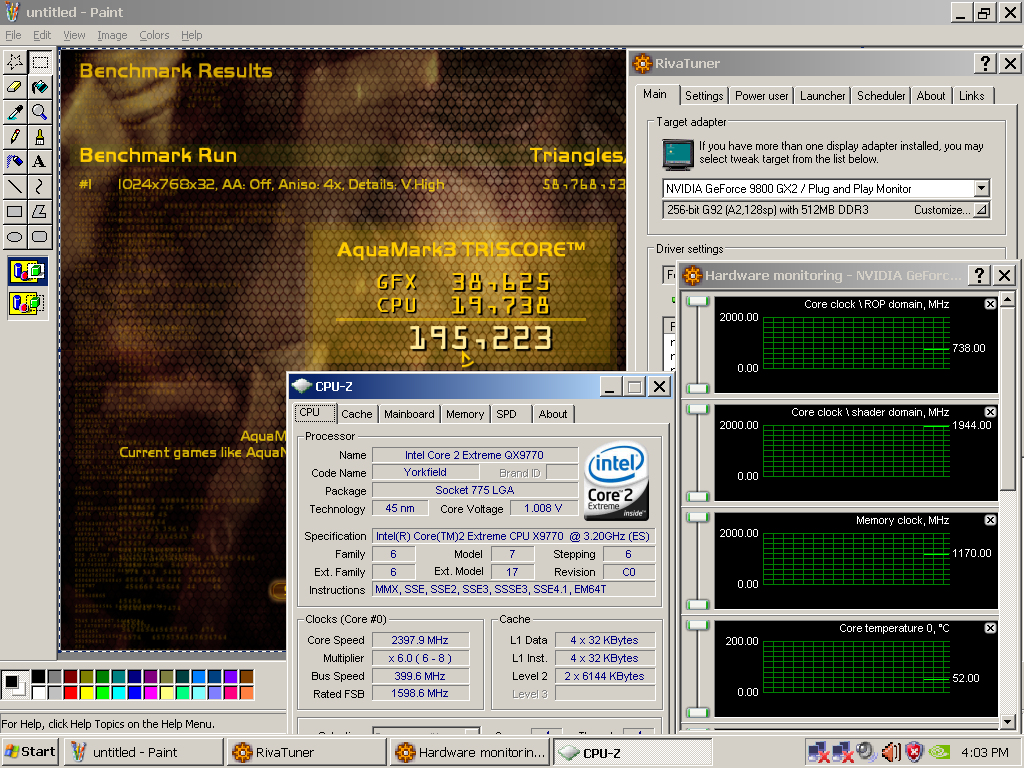Open the target adapter dropdown list
Viewport: 1024px width, 768px height.
pyautogui.click(x=981, y=189)
